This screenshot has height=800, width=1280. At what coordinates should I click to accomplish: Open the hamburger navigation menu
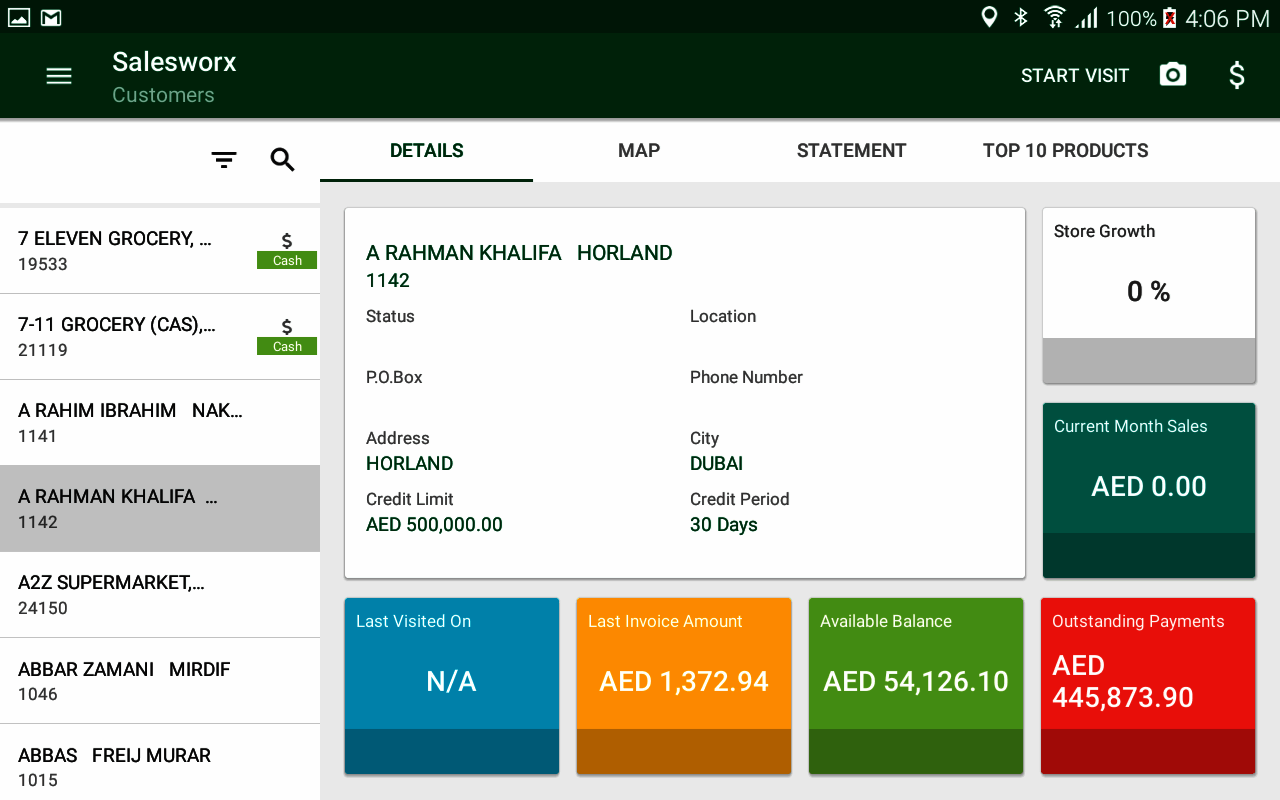(x=59, y=76)
